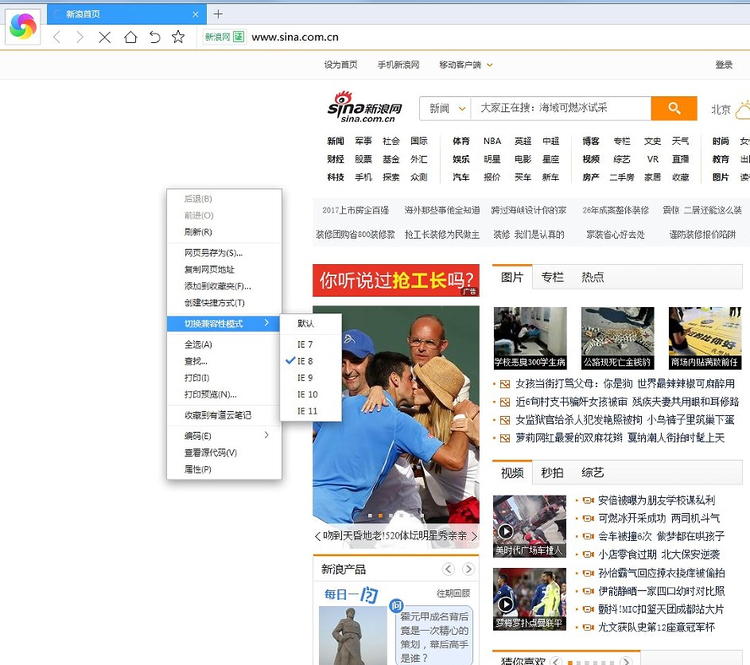Click the 设为首页 link
This screenshot has width=750, height=665.
click(340, 65)
